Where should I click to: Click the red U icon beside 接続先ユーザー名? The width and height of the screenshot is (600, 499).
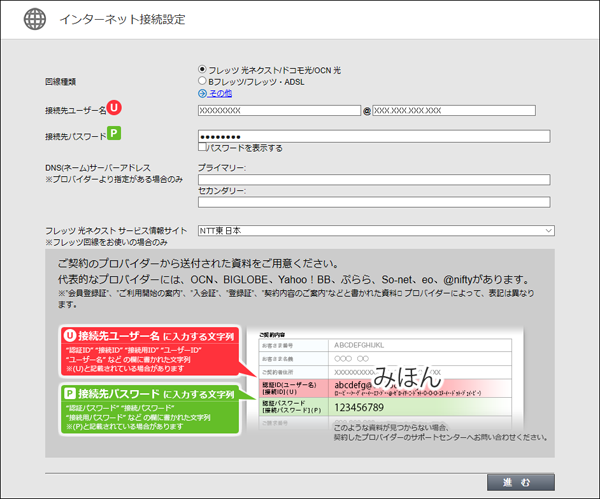pos(114,106)
